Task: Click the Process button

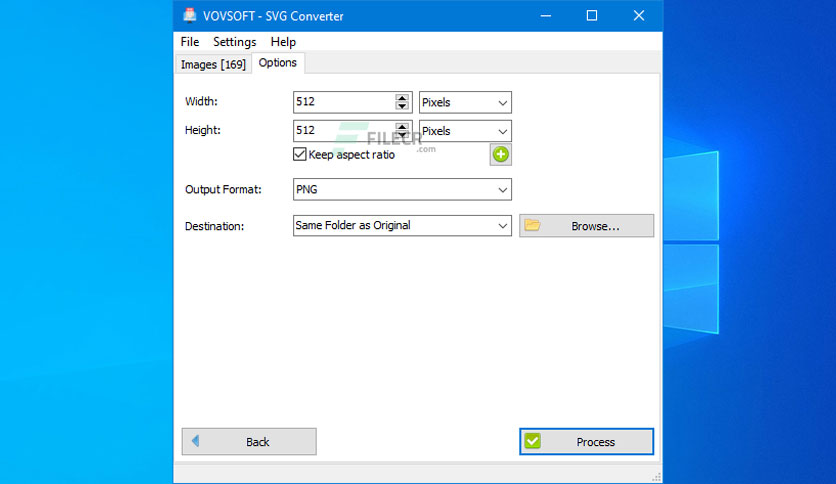Action: [x=586, y=442]
